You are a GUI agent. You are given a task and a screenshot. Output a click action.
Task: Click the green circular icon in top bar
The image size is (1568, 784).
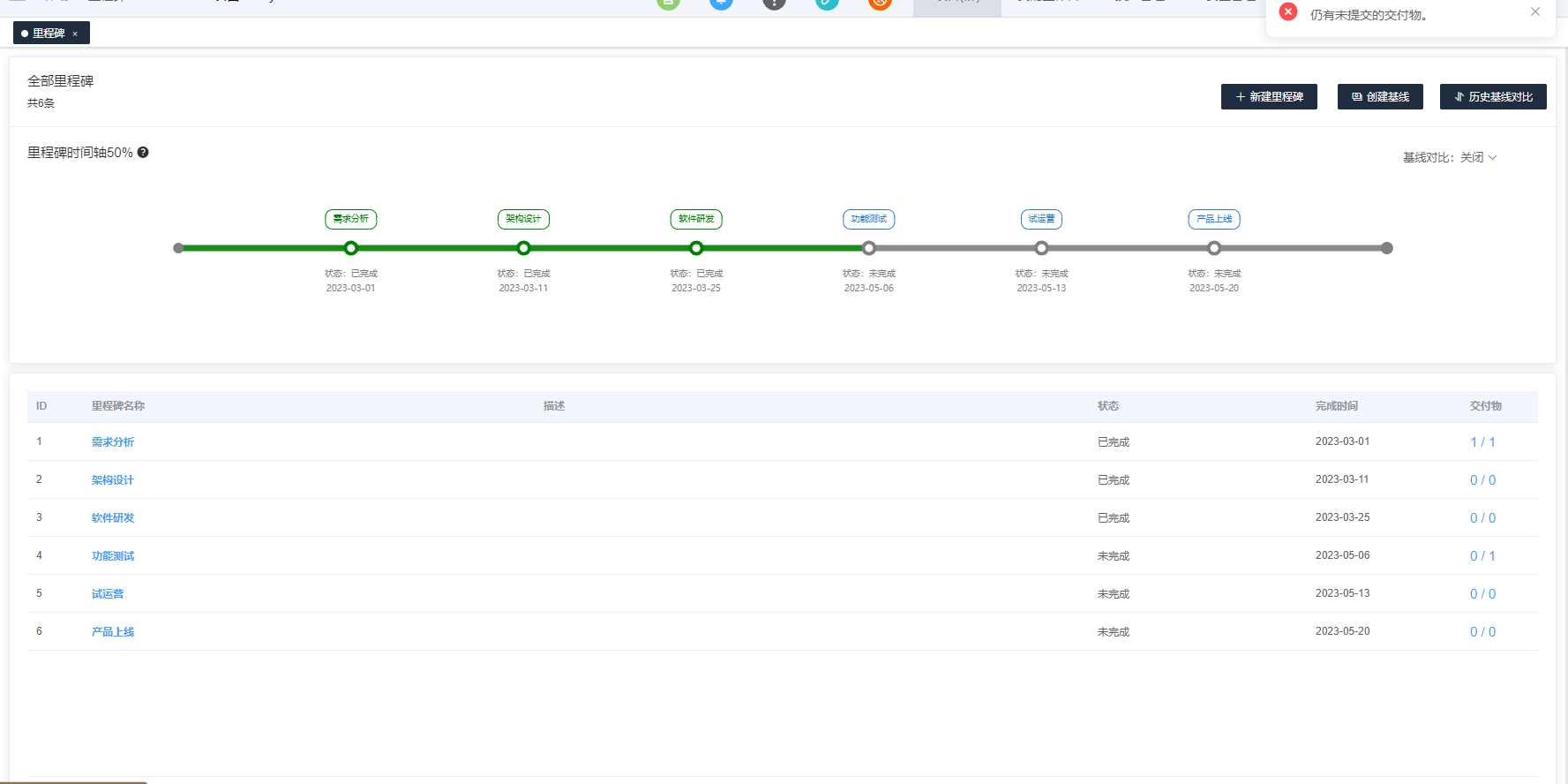[x=668, y=3]
